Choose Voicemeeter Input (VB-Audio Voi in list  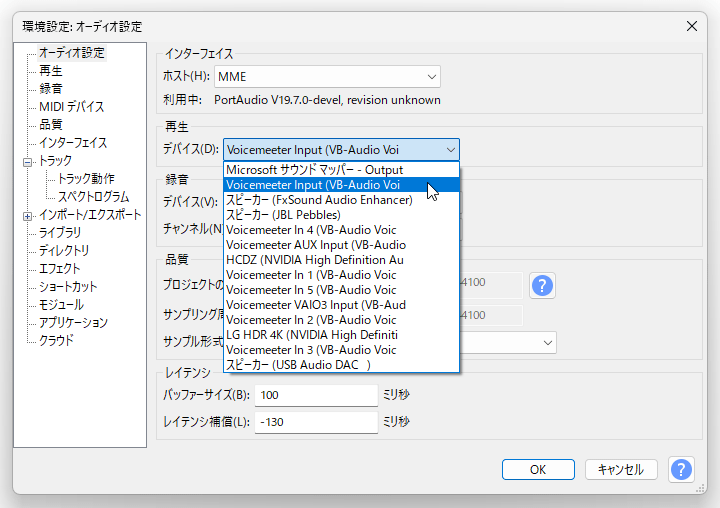(x=341, y=185)
